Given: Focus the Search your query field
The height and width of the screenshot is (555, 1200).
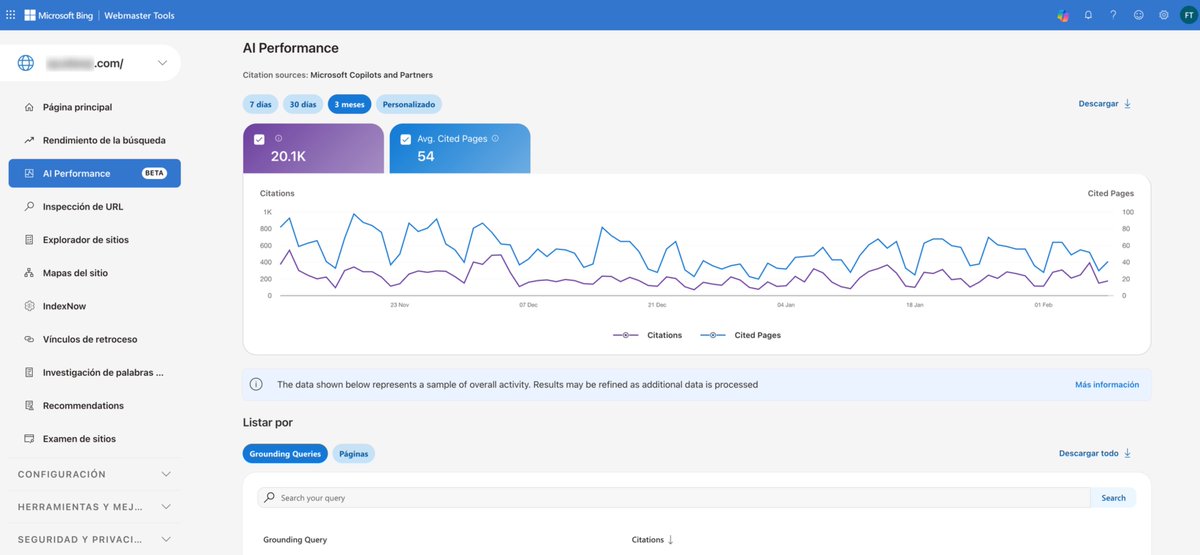Looking at the screenshot, I should [x=674, y=498].
